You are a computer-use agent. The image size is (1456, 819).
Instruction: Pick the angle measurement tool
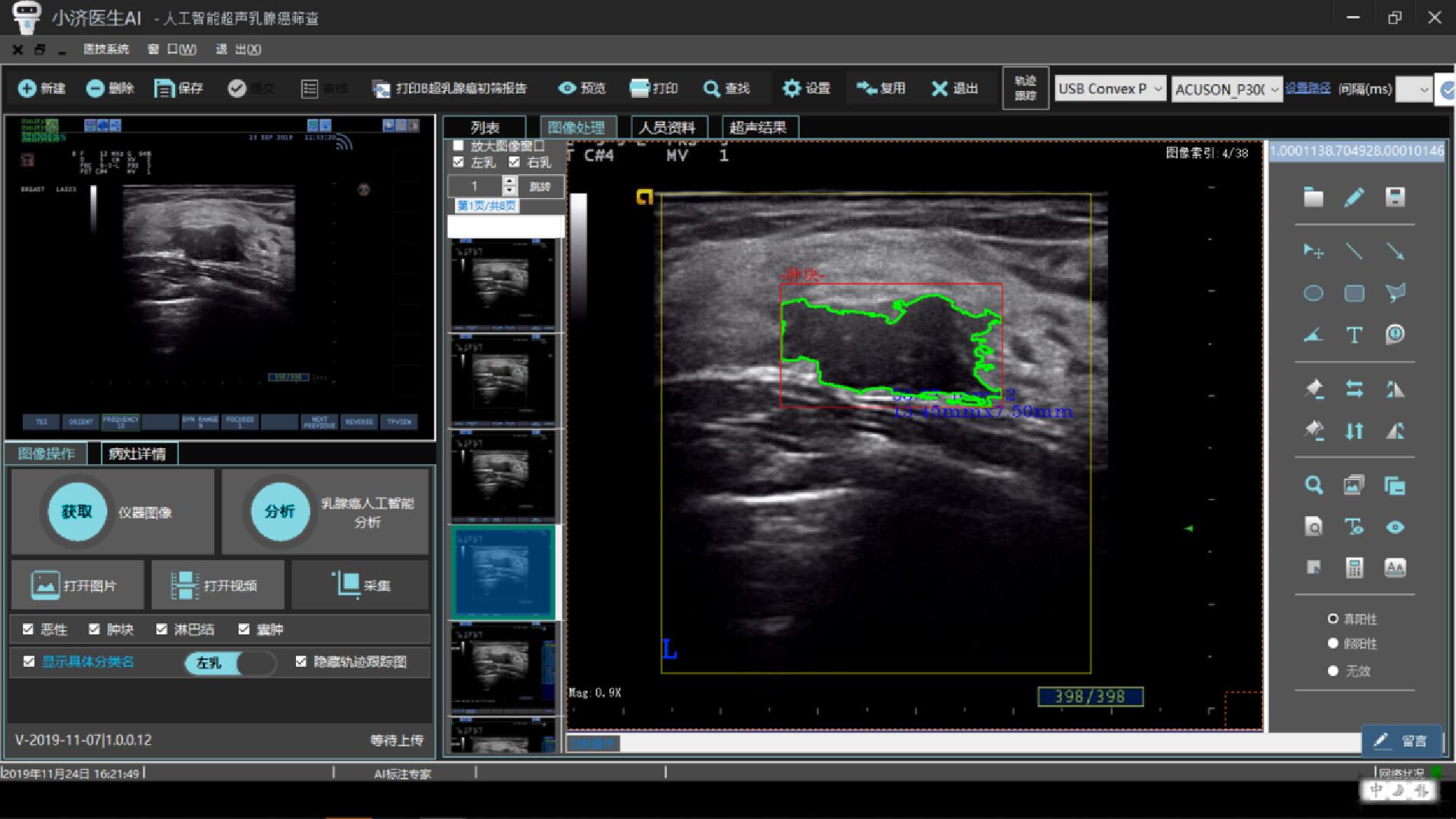pos(1313,334)
